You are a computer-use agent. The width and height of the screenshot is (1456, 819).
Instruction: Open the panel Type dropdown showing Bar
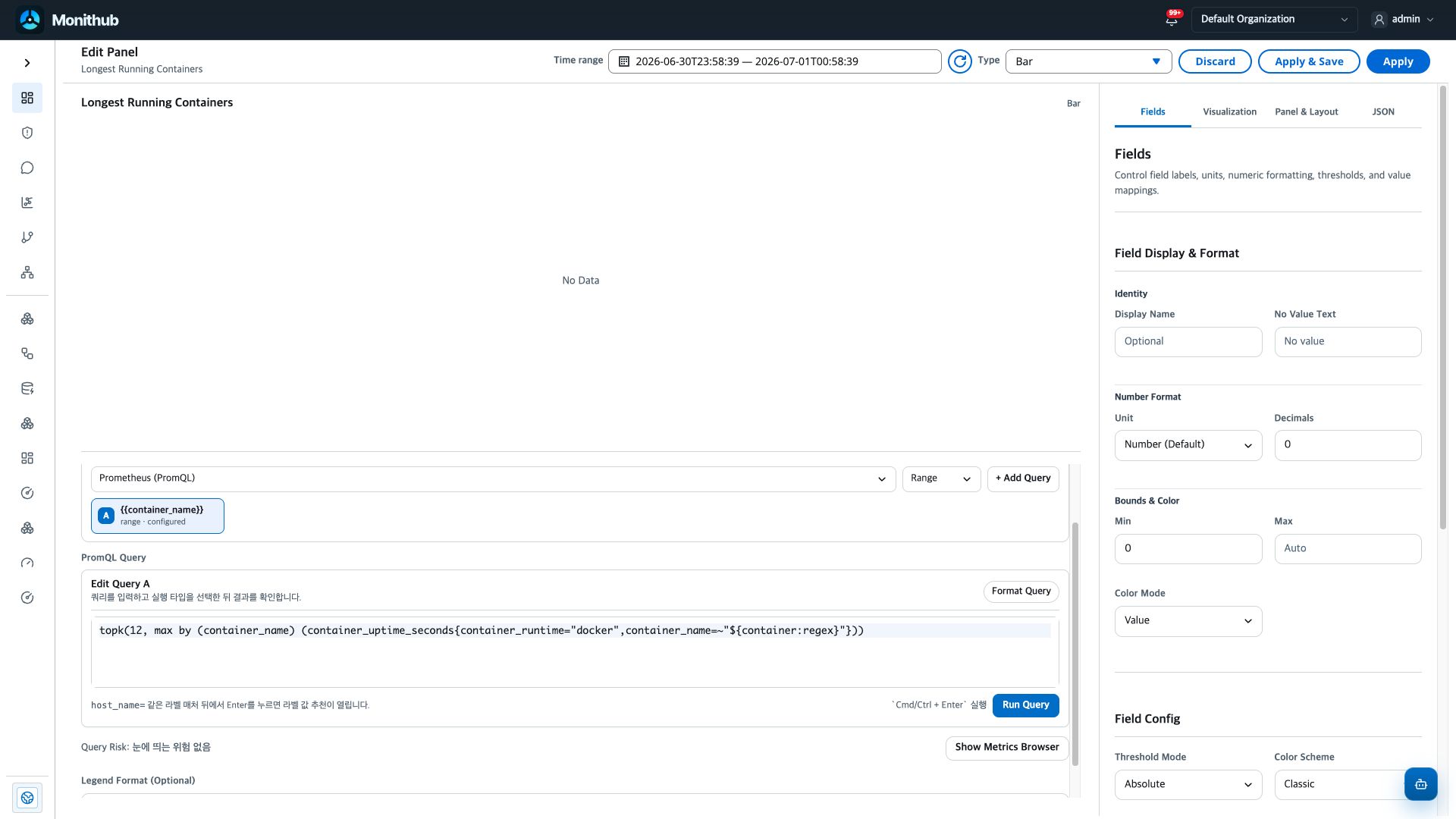pos(1088,61)
